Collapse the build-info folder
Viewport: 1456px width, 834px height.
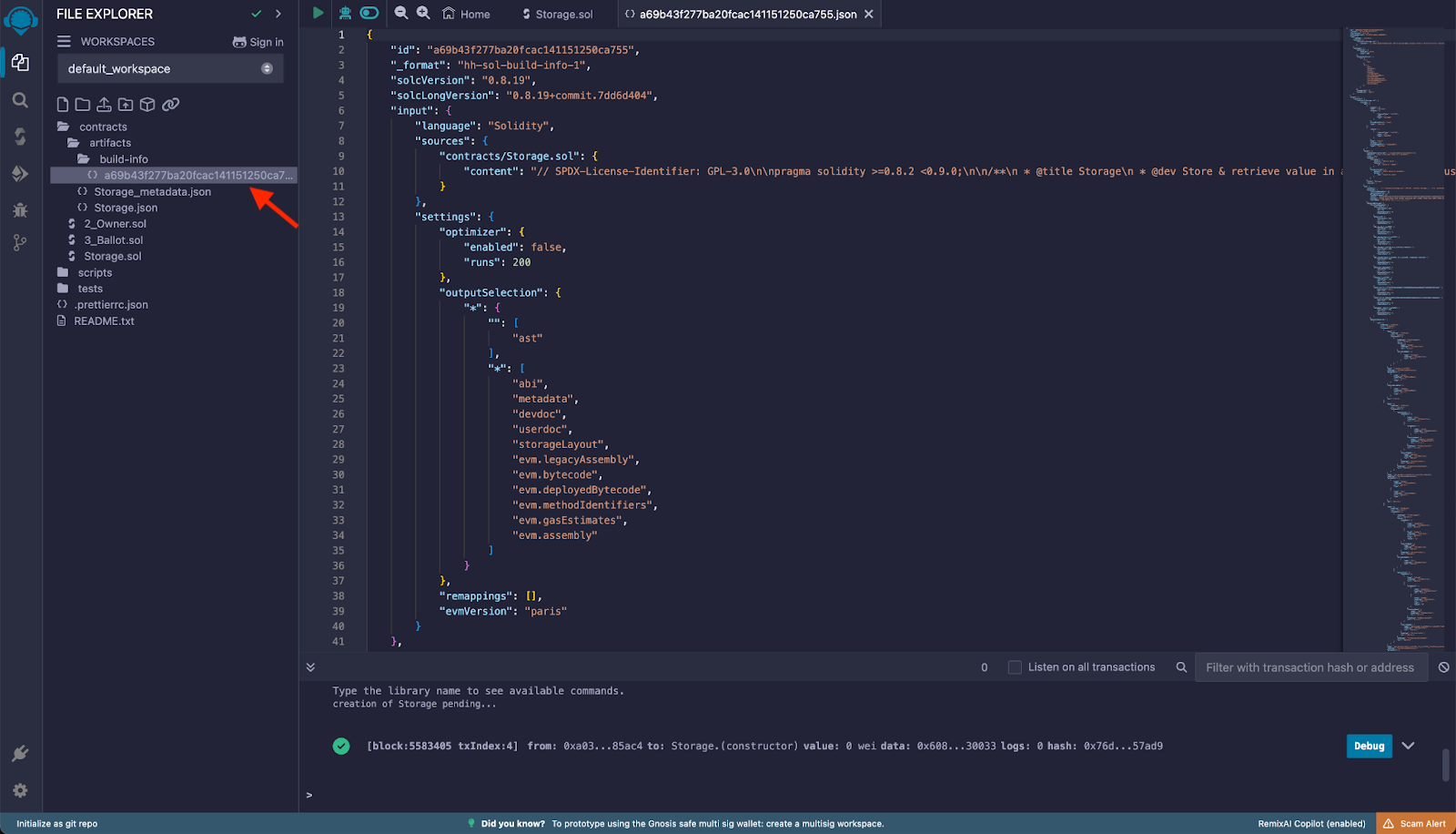click(x=123, y=159)
